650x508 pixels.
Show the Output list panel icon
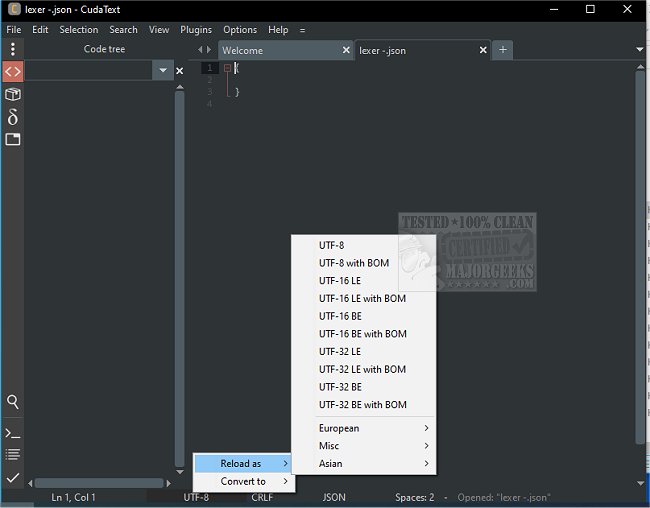12,455
